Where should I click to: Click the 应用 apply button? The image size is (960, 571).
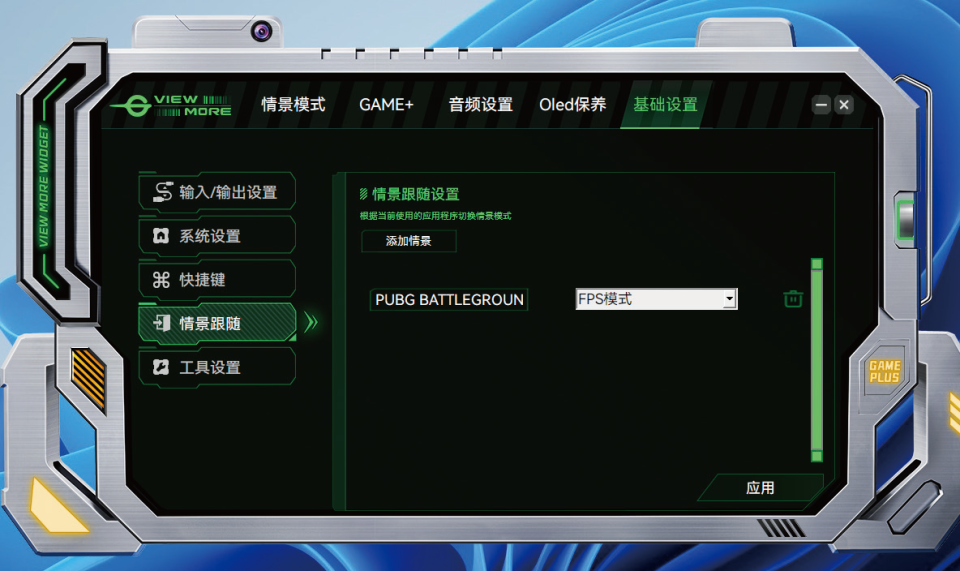tap(760, 488)
